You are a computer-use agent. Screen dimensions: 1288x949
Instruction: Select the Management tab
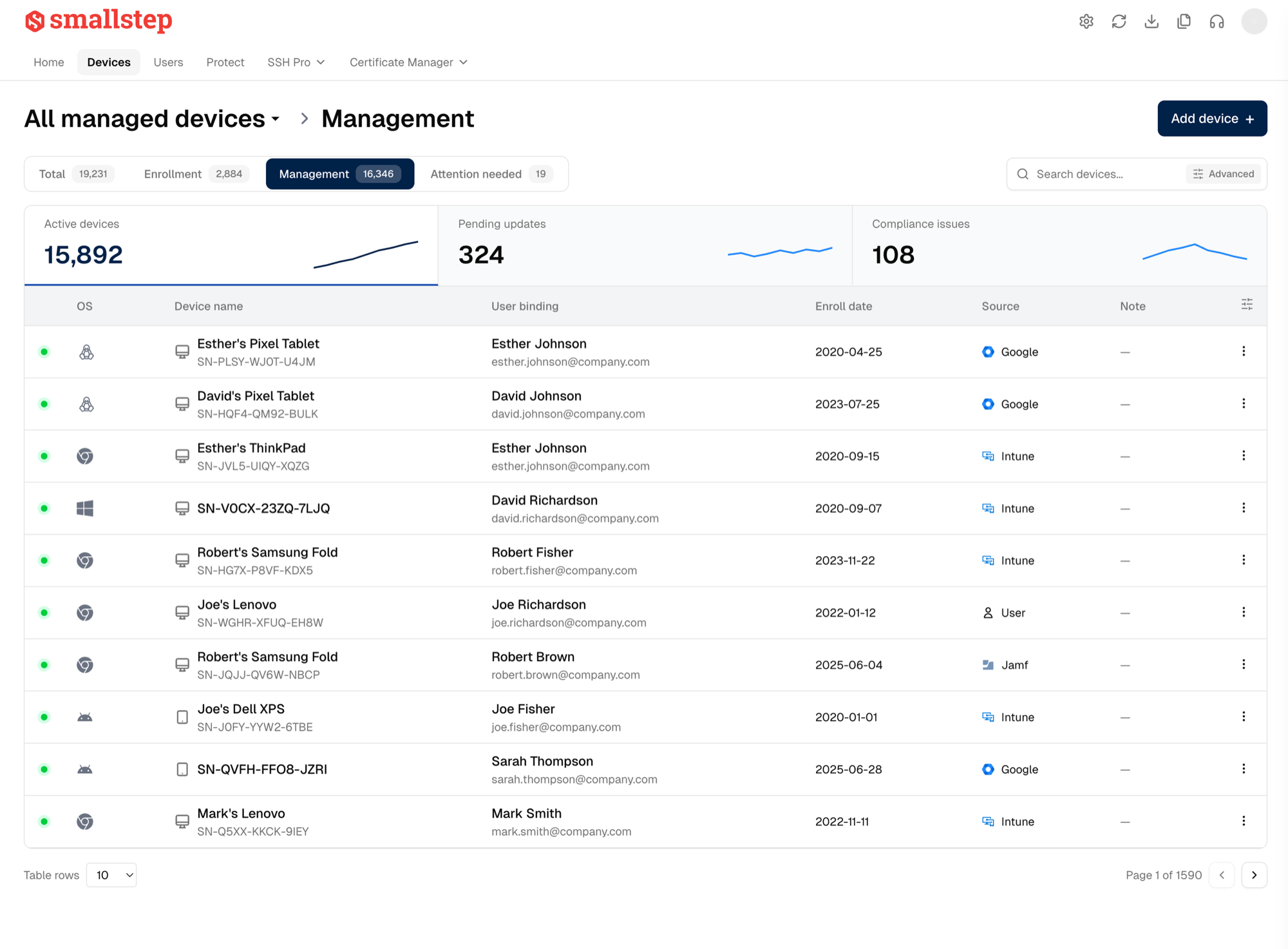(x=340, y=174)
